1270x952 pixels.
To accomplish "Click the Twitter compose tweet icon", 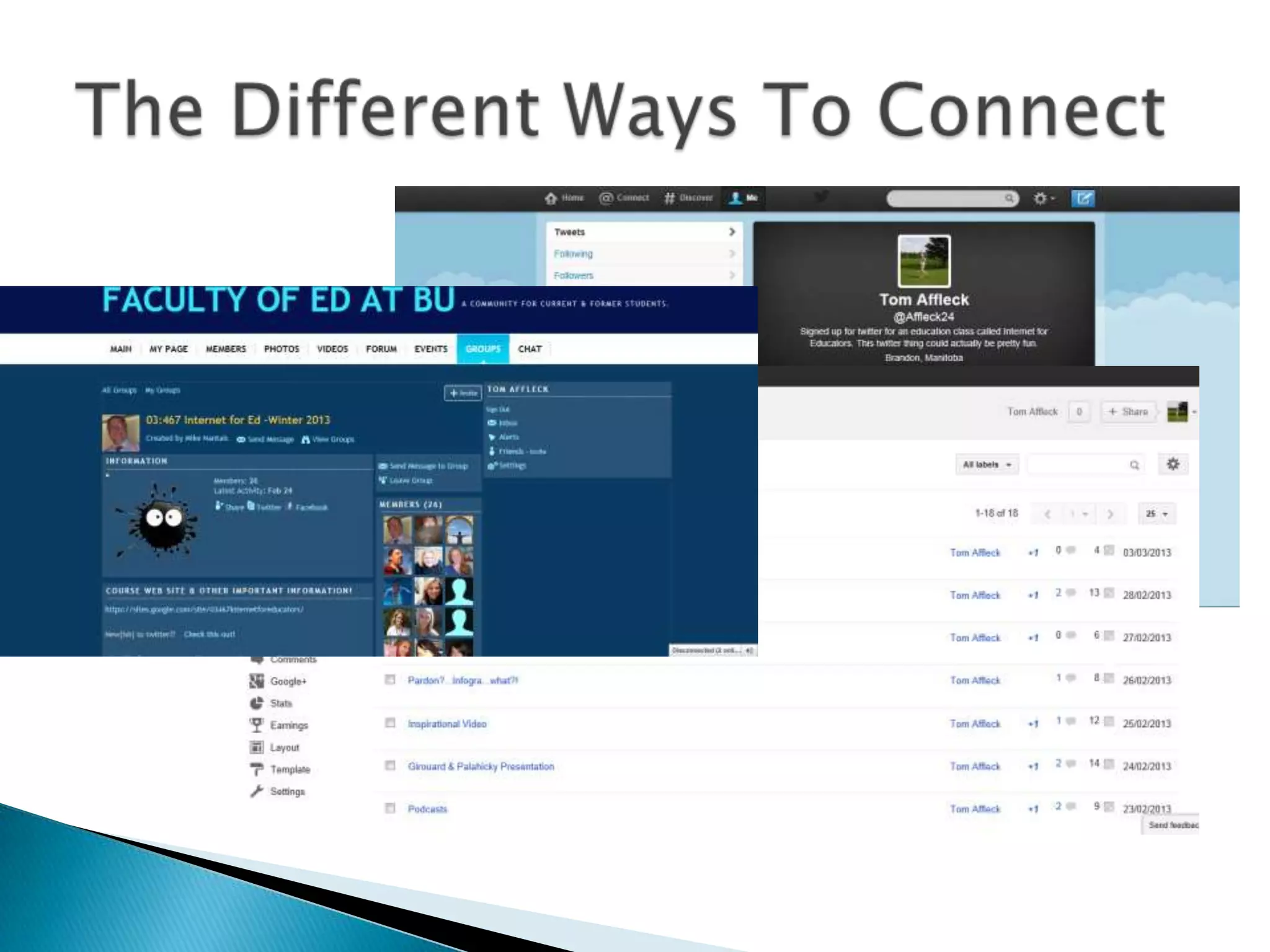I will click(x=1083, y=198).
